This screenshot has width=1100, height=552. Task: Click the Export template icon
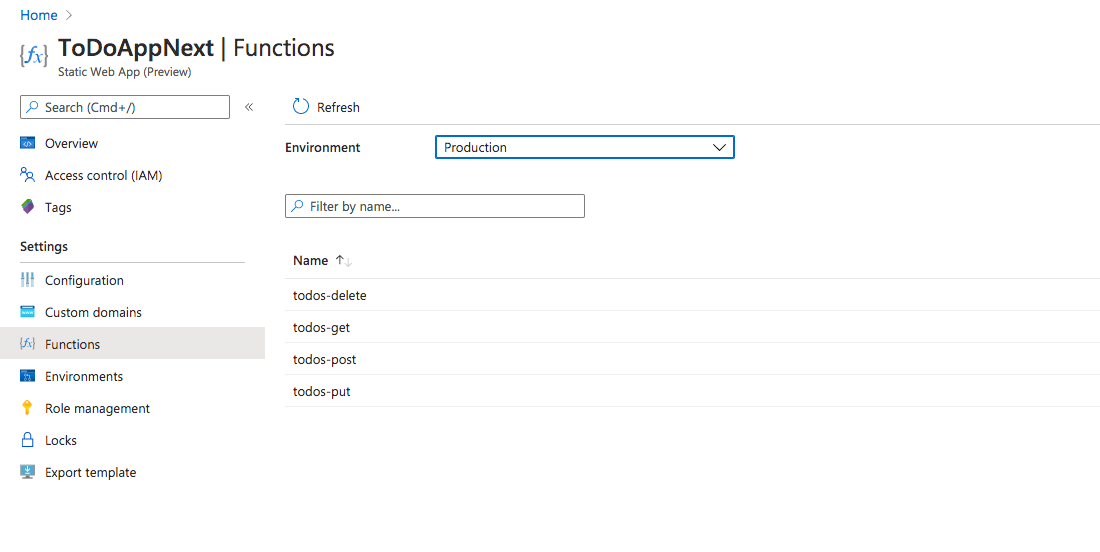coord(28,472)
